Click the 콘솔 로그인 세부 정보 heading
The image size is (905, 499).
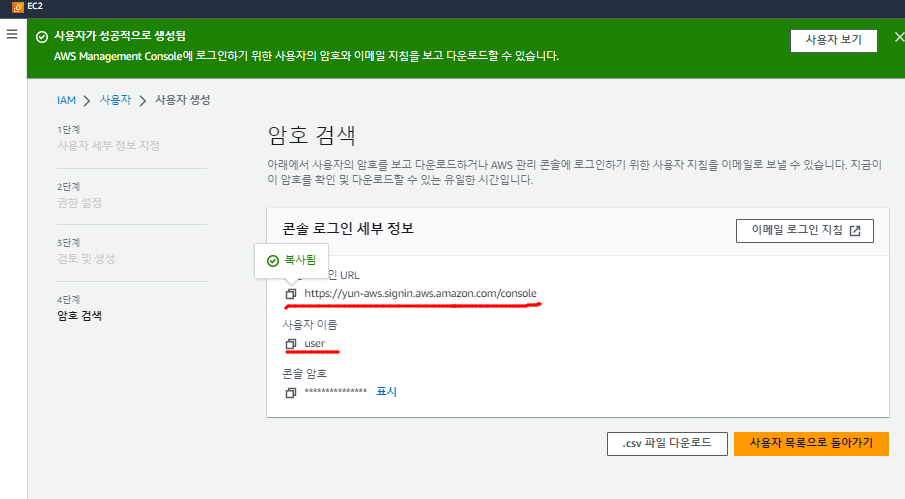[348, 228]
